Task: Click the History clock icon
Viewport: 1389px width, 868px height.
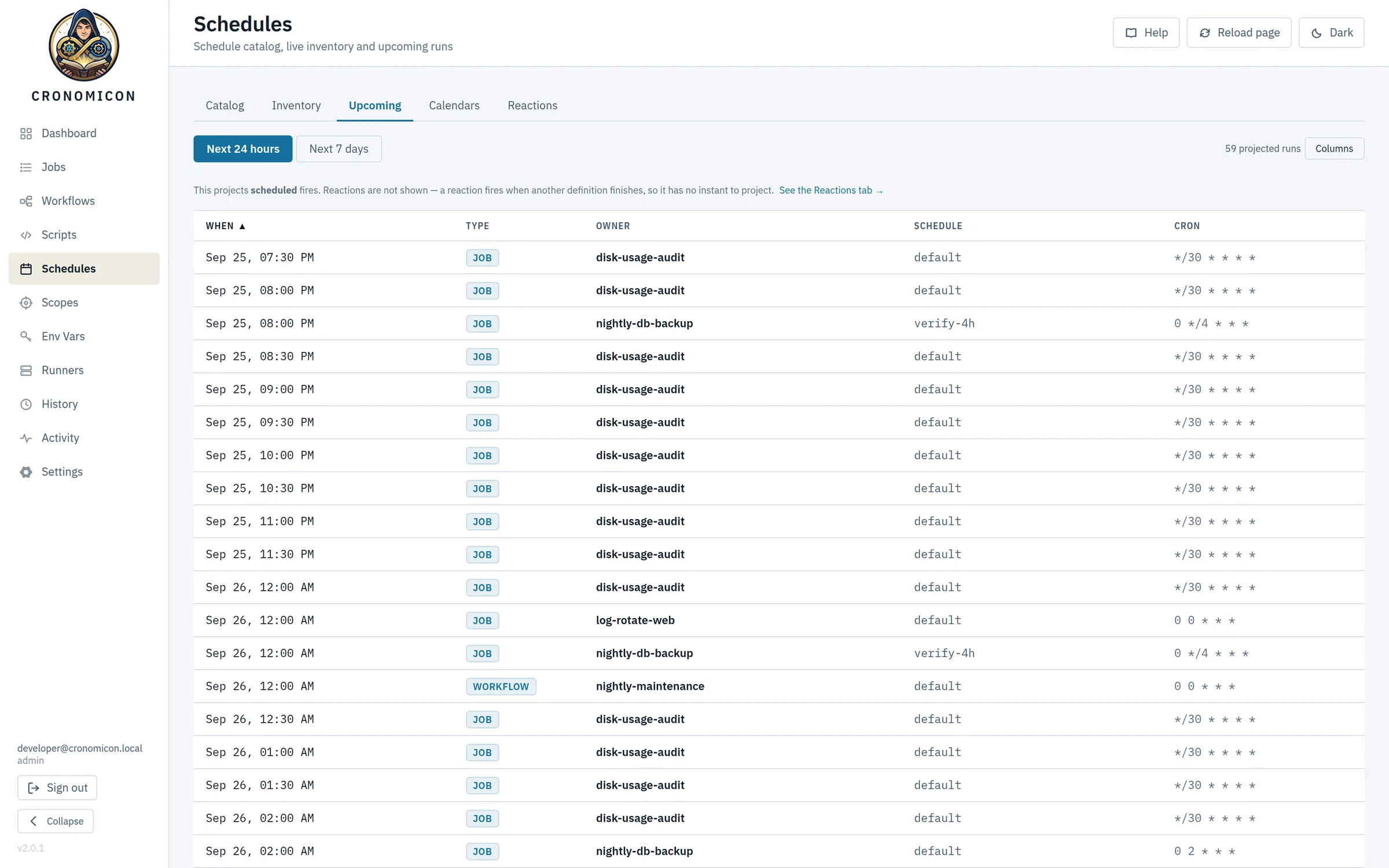Action: click(26, 404)
